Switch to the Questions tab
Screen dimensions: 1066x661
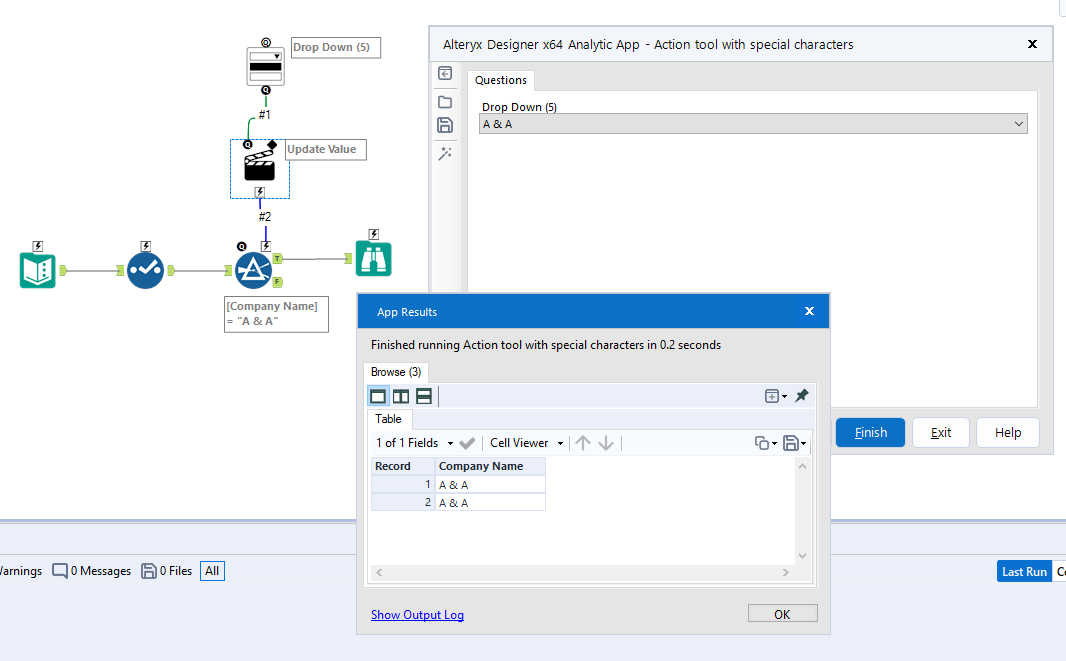click(x=500, y=80)
